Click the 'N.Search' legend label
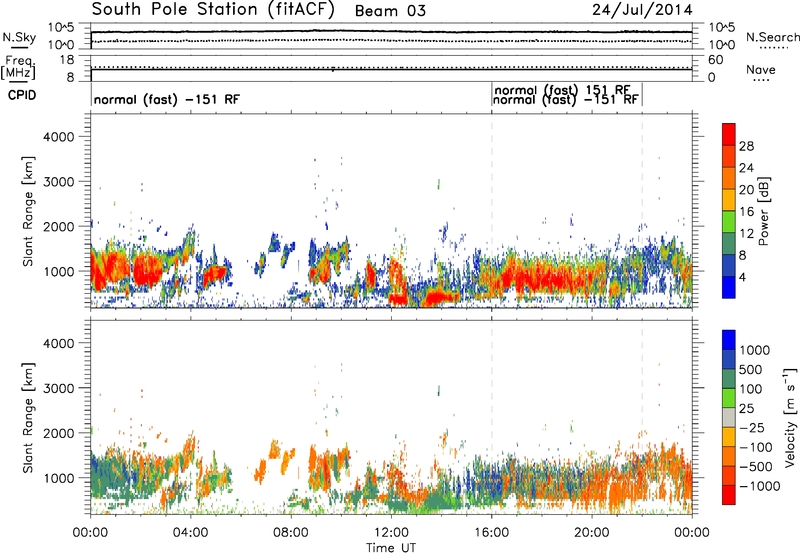The height and width of the screenshot is (554, 800). [772, 37]
